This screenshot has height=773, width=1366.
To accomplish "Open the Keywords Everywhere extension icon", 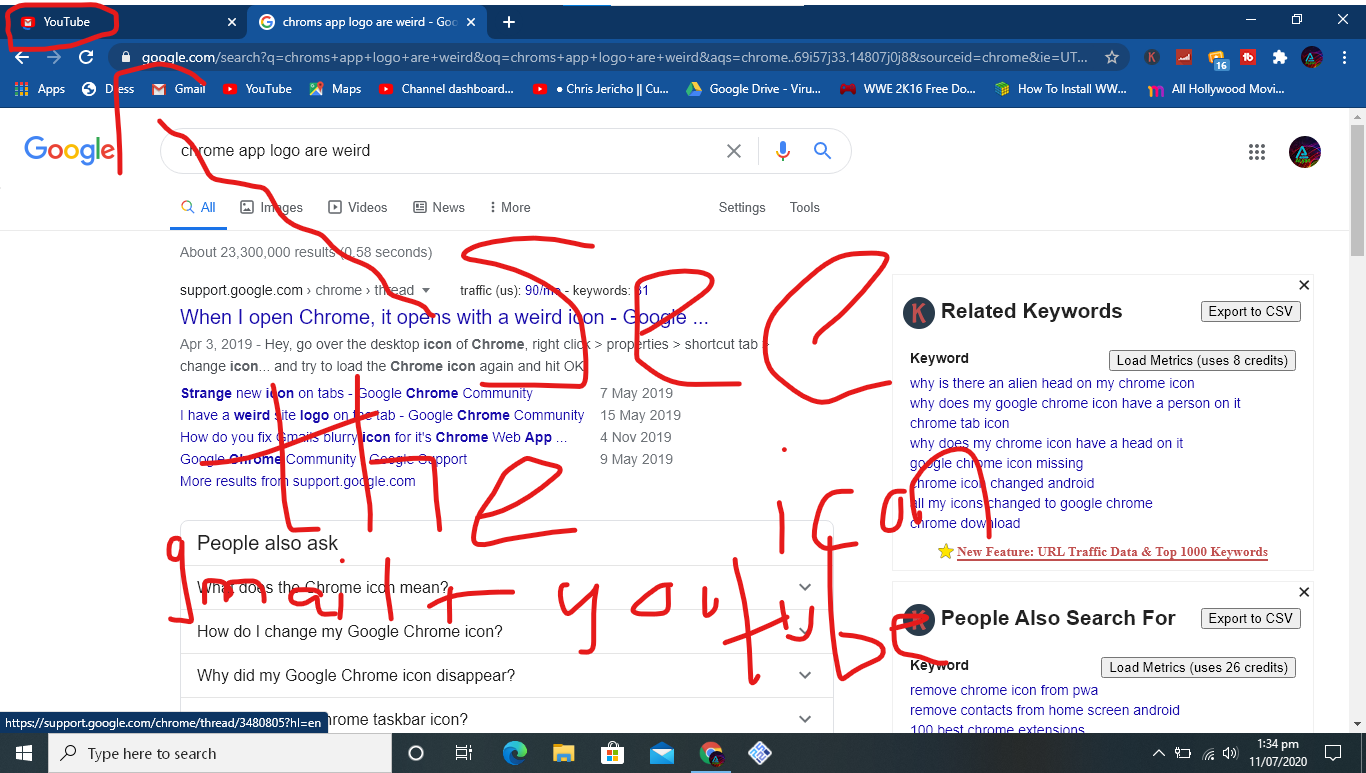I will [1152, 58].
